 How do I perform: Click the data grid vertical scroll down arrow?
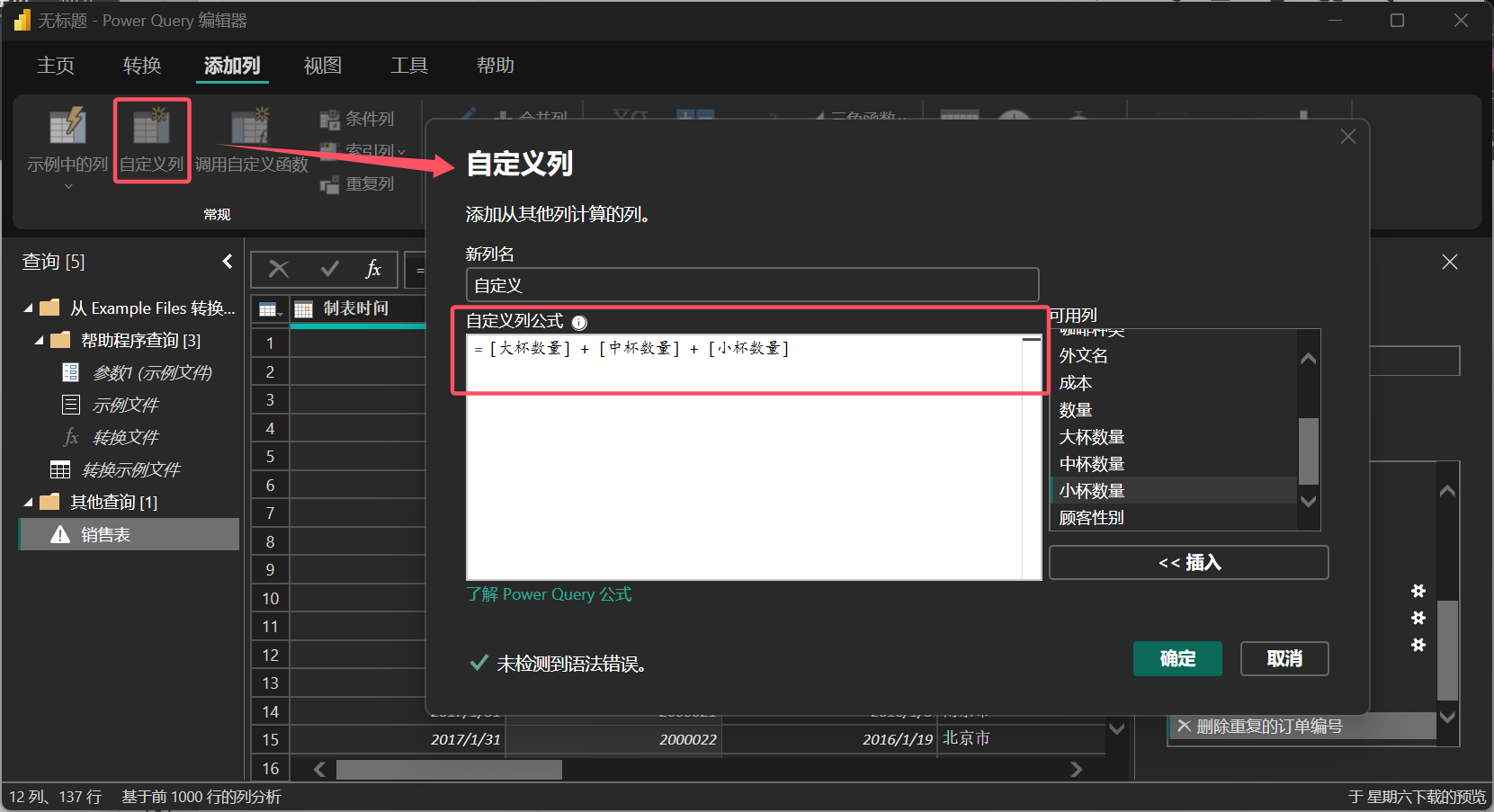1117,729
